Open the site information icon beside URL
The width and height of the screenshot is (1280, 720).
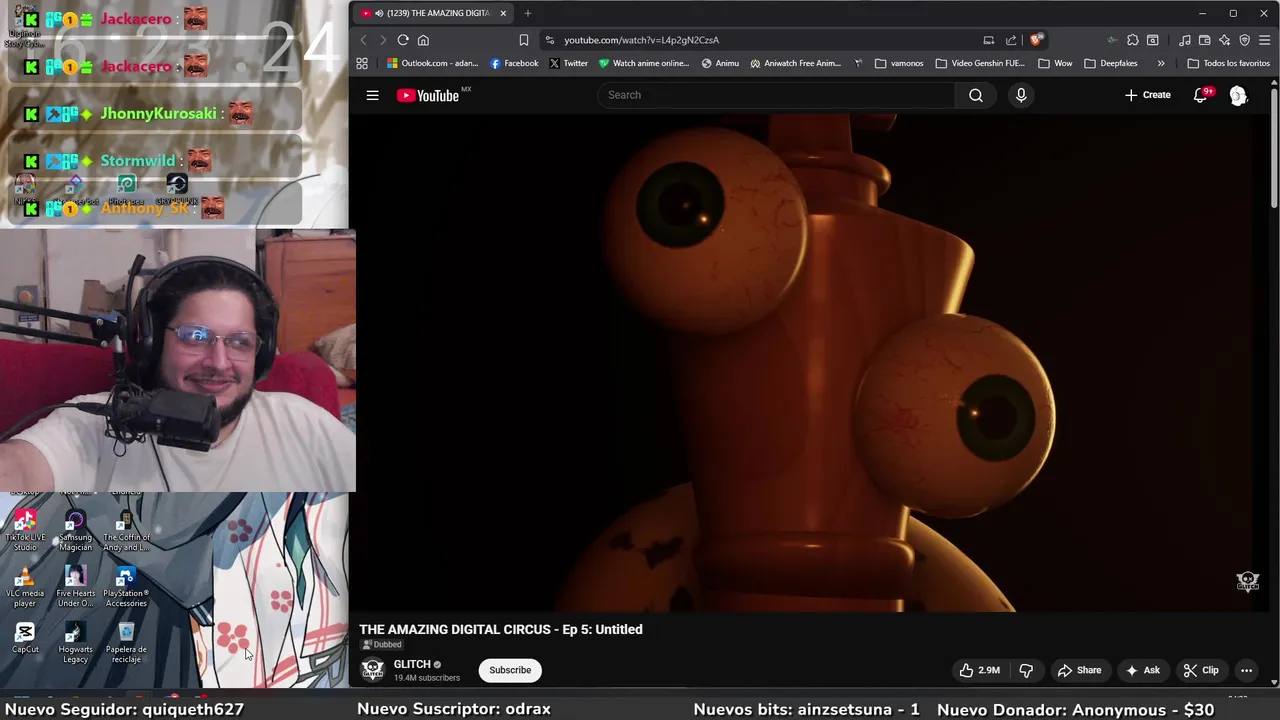549,40
